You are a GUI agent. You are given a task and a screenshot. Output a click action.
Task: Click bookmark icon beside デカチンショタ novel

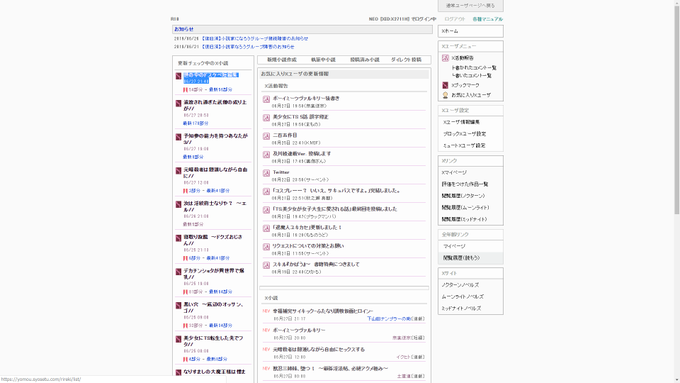click(178, 272)
